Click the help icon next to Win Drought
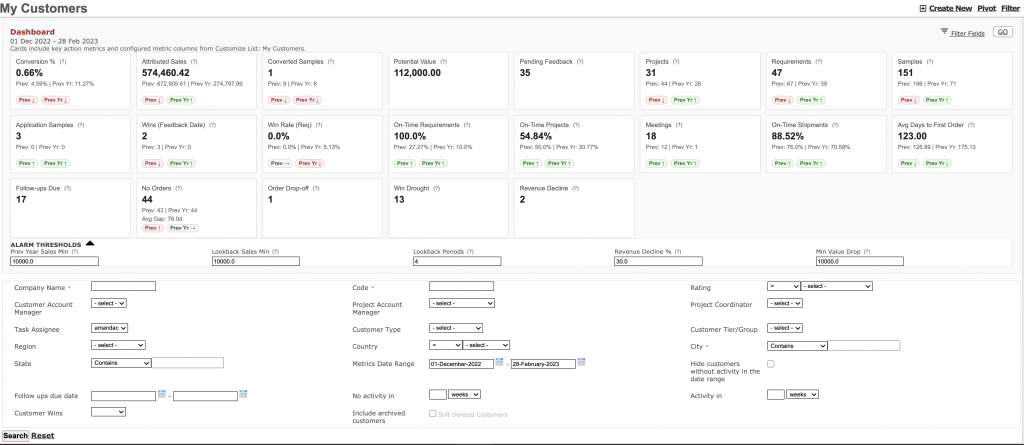This screenshot has height=445, width=1024. 439,187
